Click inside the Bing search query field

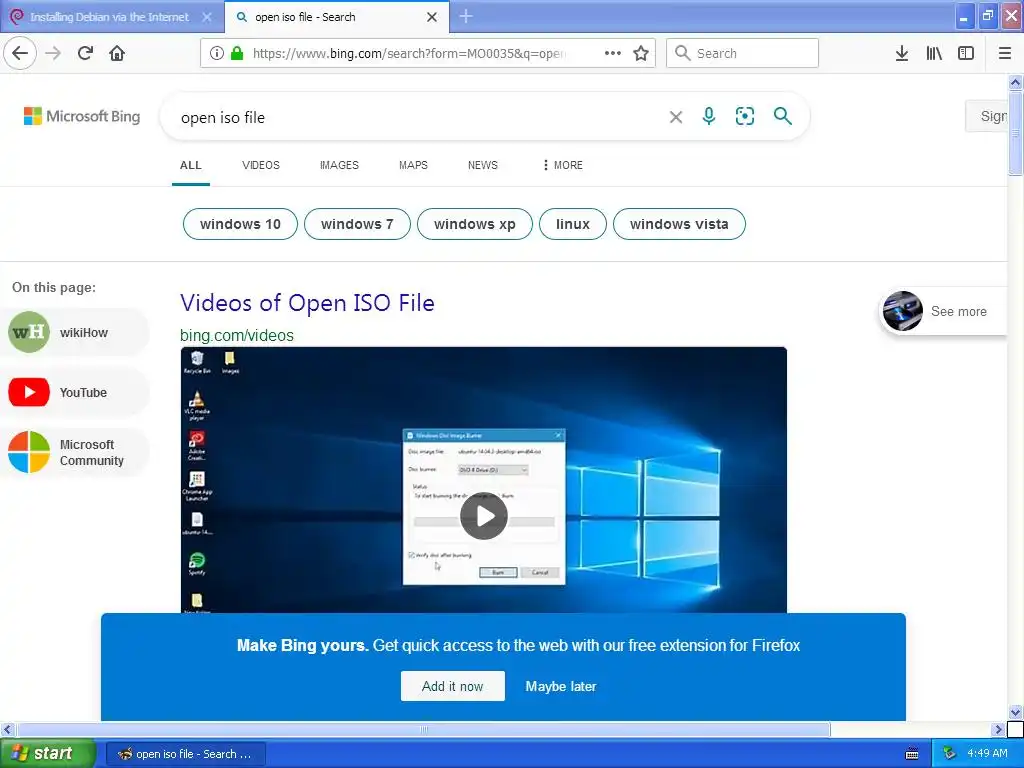(418, 118)
